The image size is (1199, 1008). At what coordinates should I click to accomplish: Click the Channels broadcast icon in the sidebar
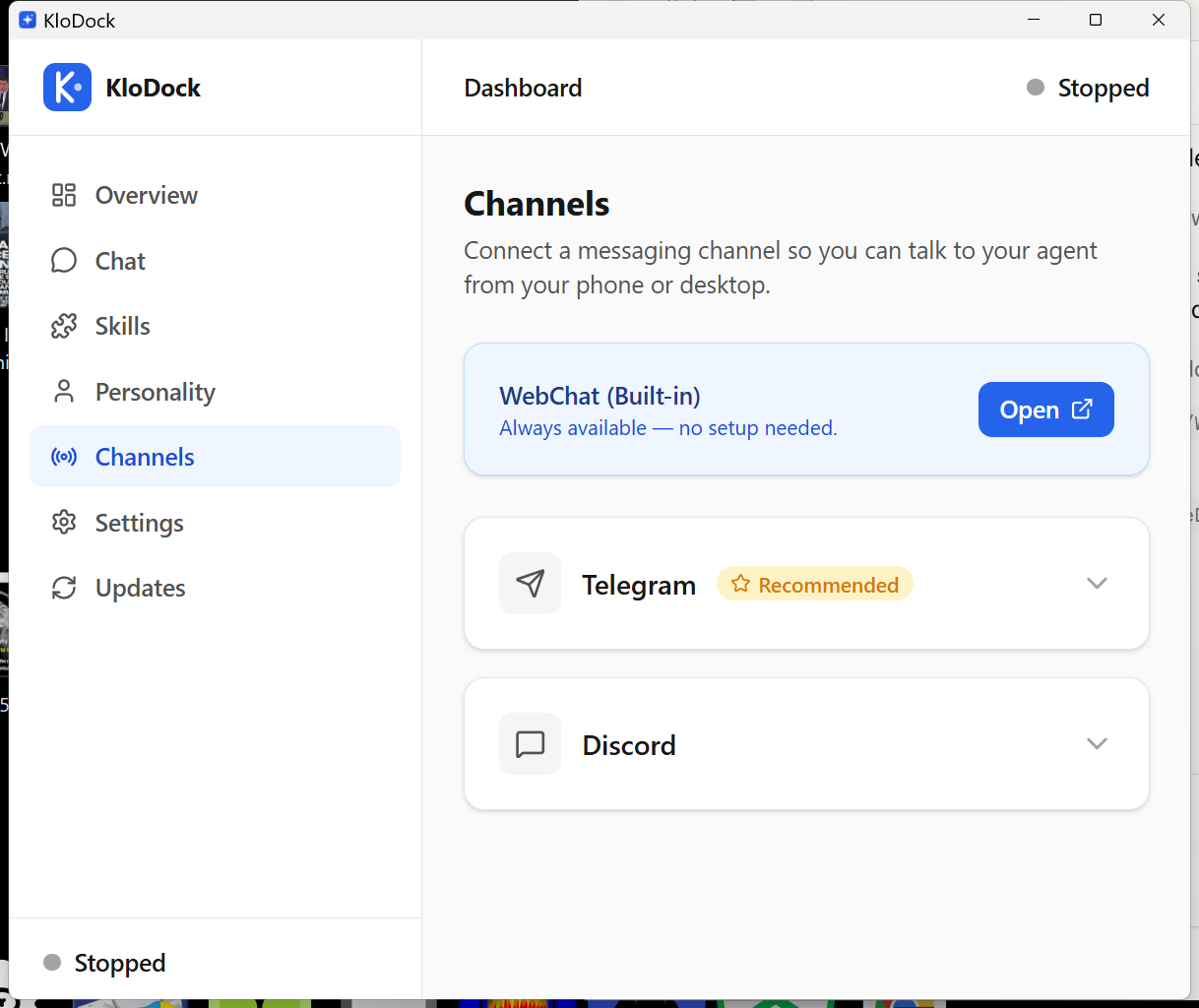(63, 456)
